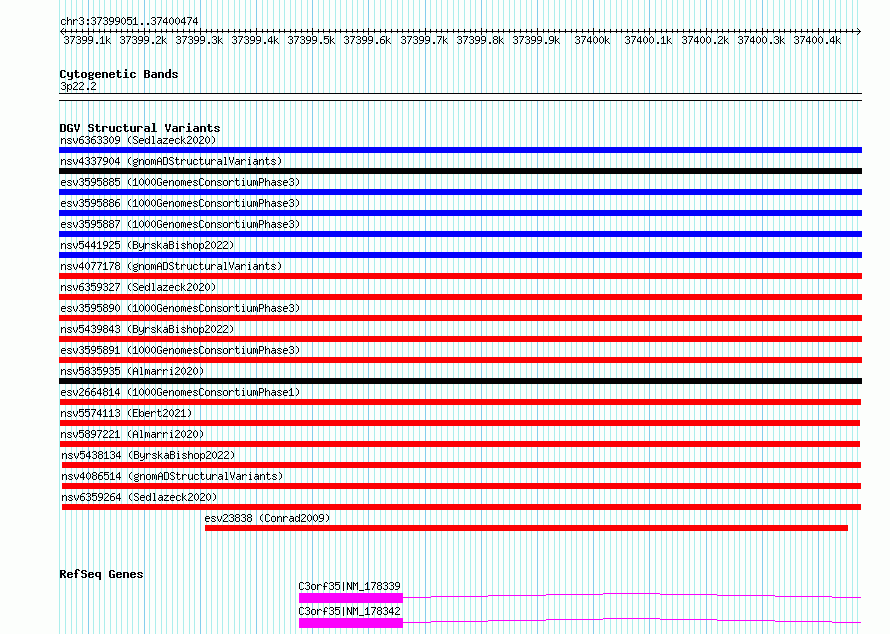Image resolution: width=890 pixels, height=634 pixels.
Task: Open the esv3595887 variant label
Action: click(x=180, y=224)
